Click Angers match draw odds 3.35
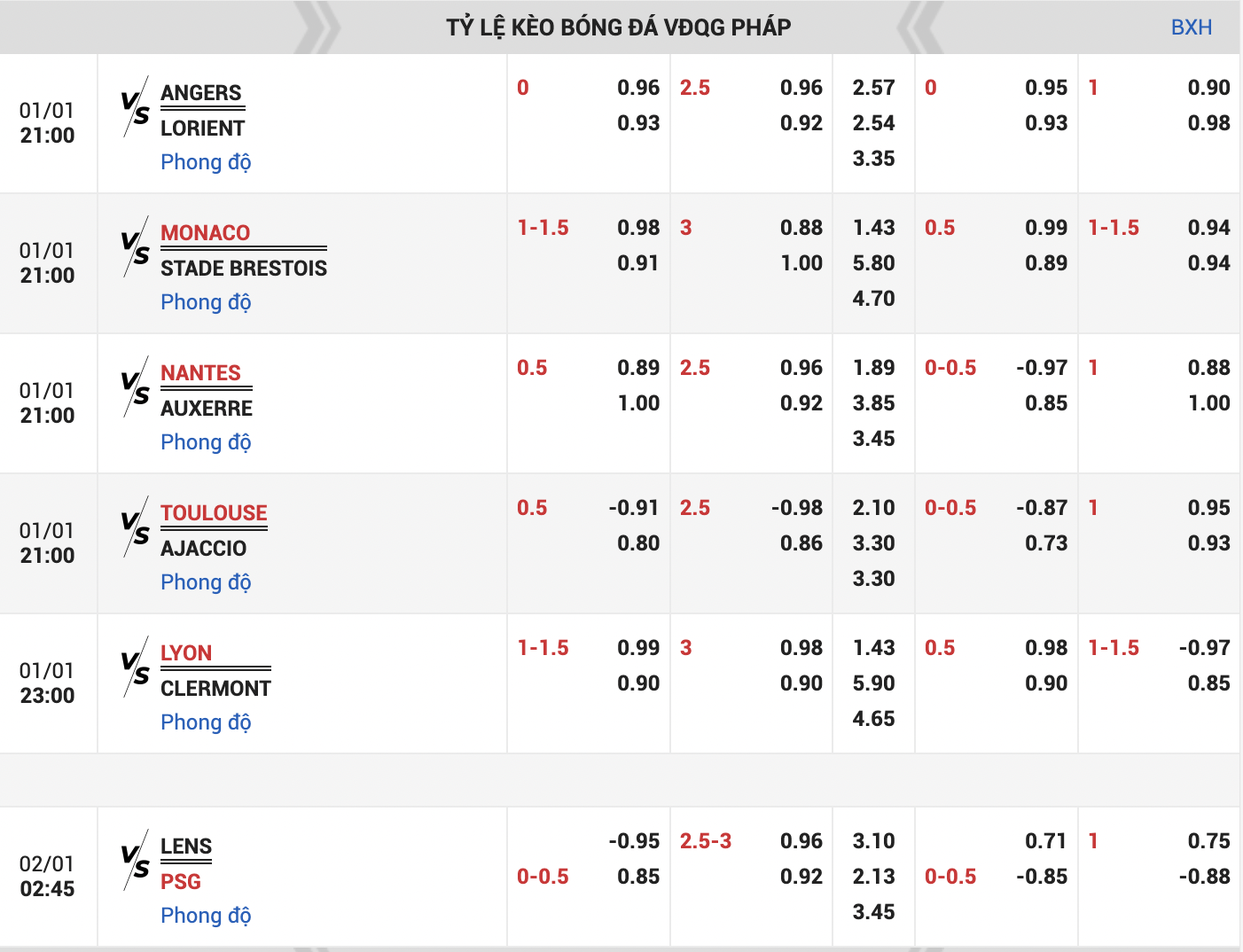This screenshot has width=1243, height=952. (x=873, y=159)
